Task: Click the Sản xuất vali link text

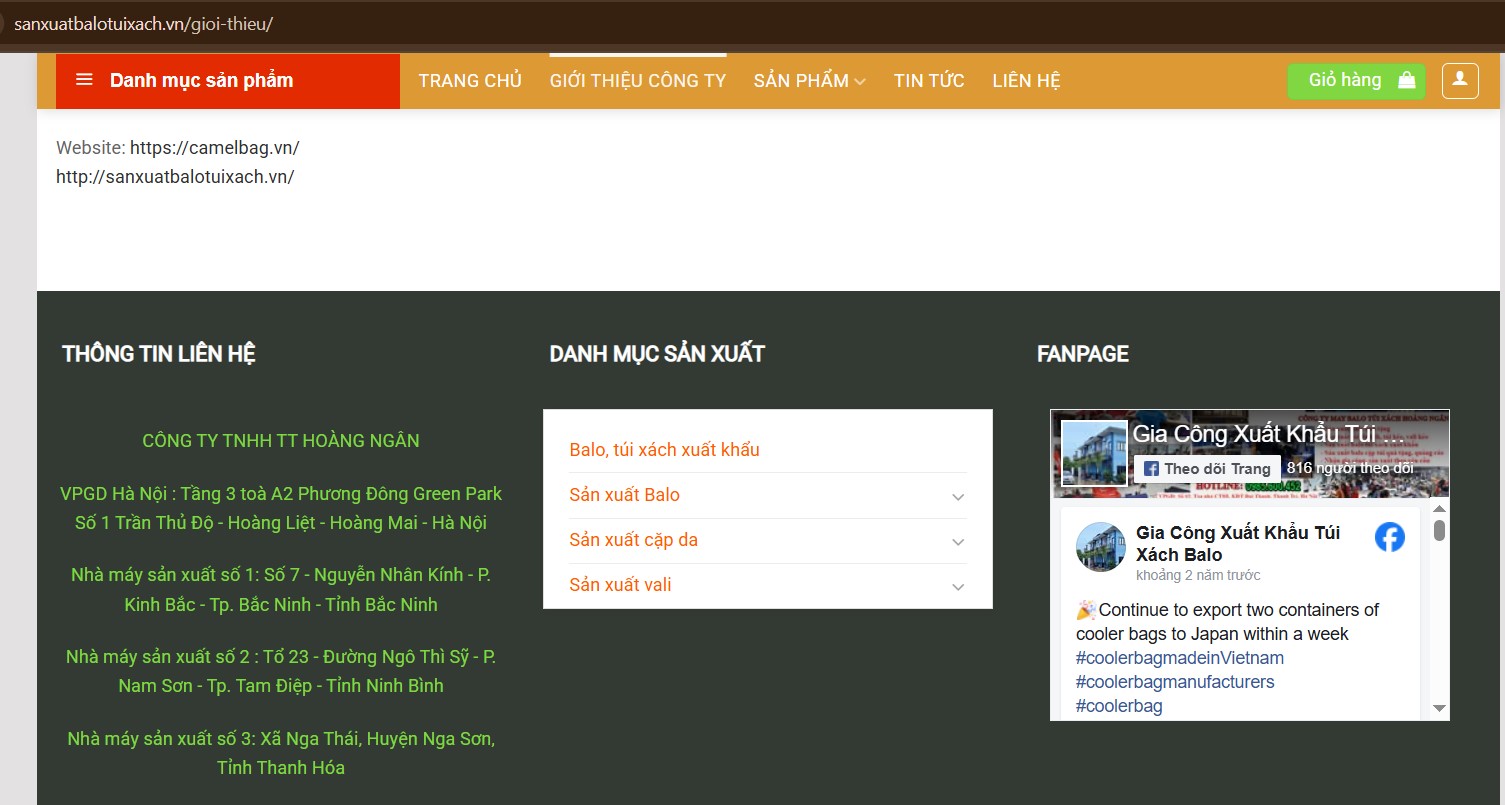Action: 620,585
